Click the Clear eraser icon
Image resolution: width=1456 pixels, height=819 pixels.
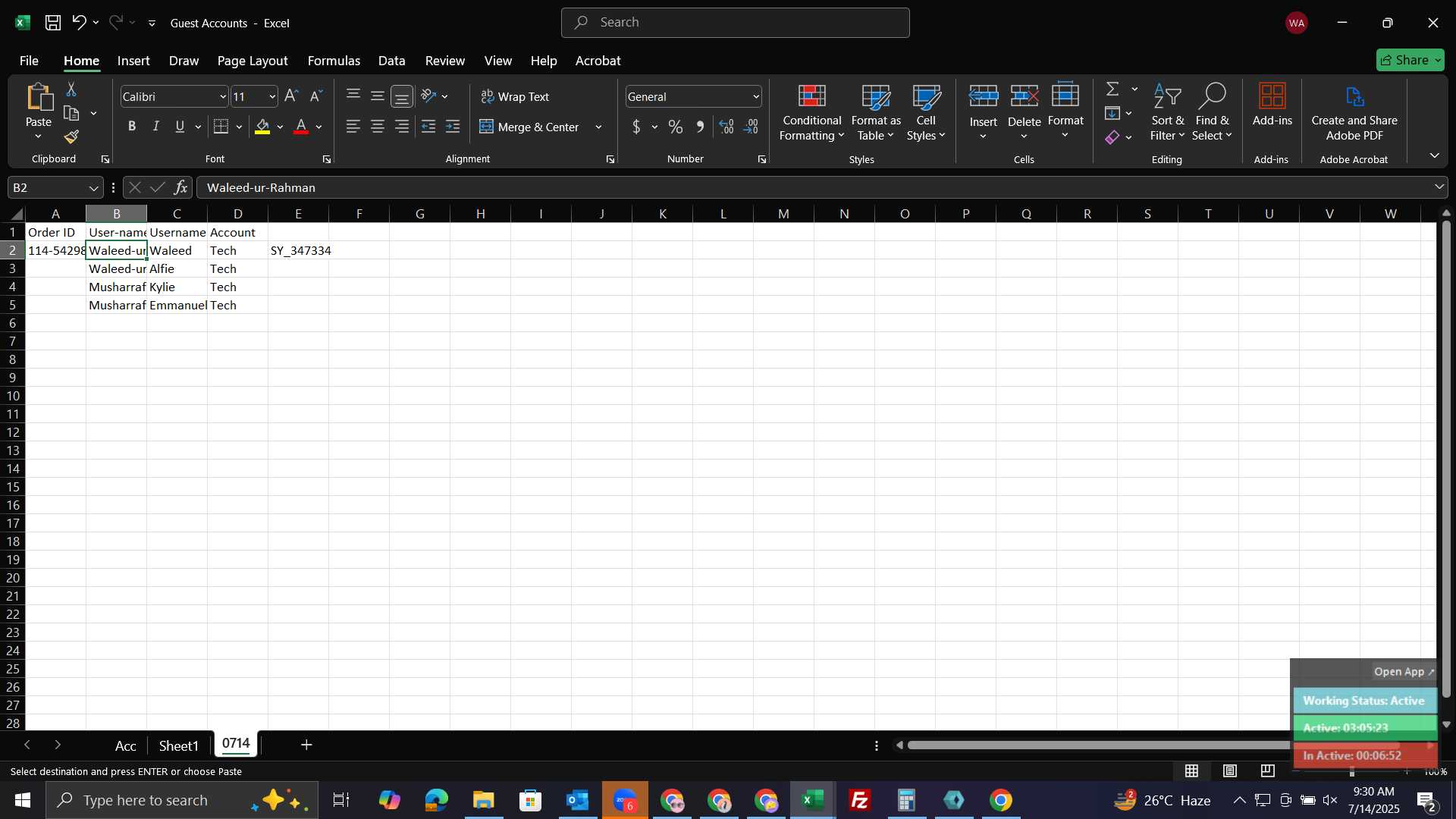[x=1112, y=137]
